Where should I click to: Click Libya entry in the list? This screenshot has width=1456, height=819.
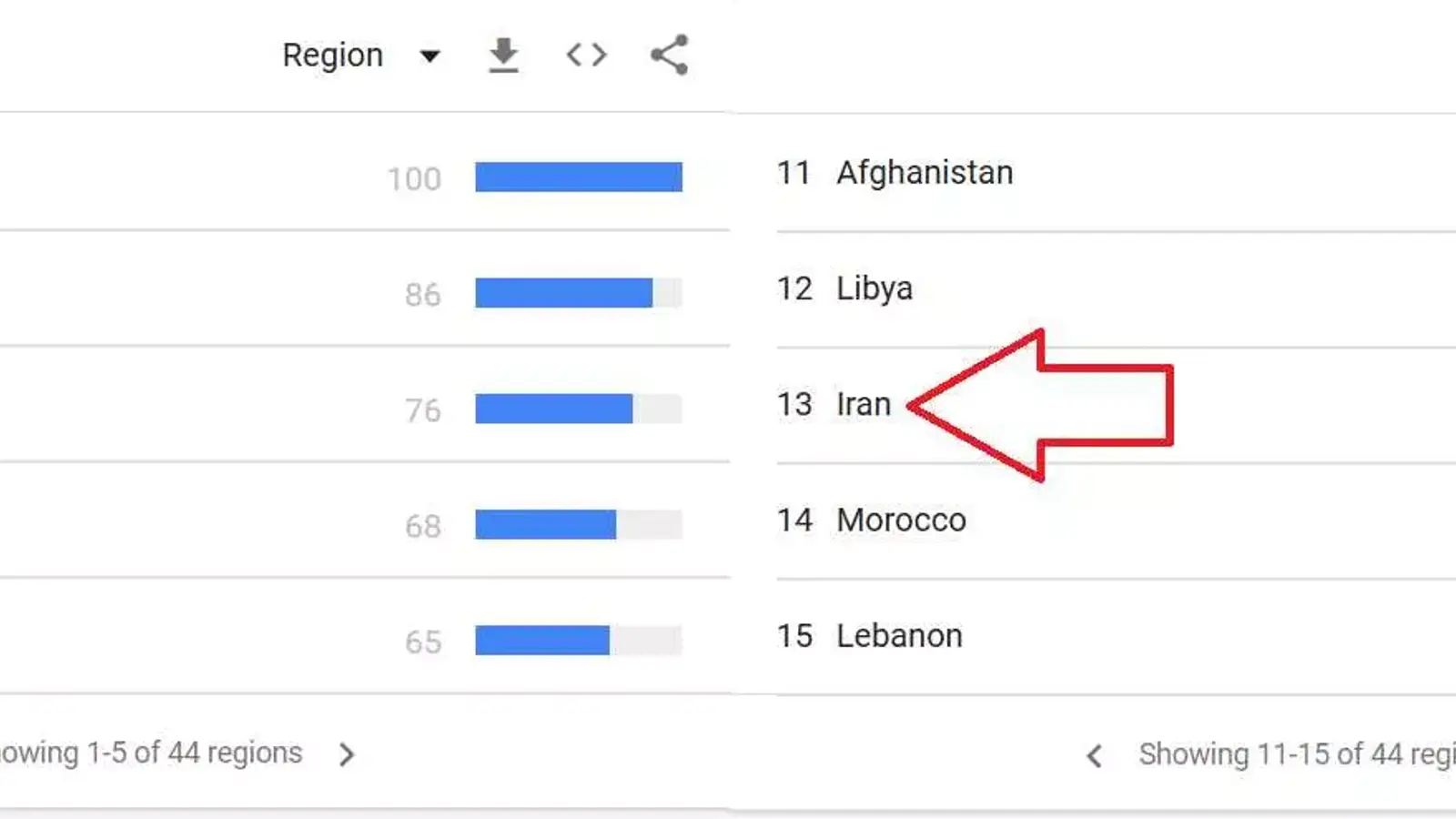(874, 288)
